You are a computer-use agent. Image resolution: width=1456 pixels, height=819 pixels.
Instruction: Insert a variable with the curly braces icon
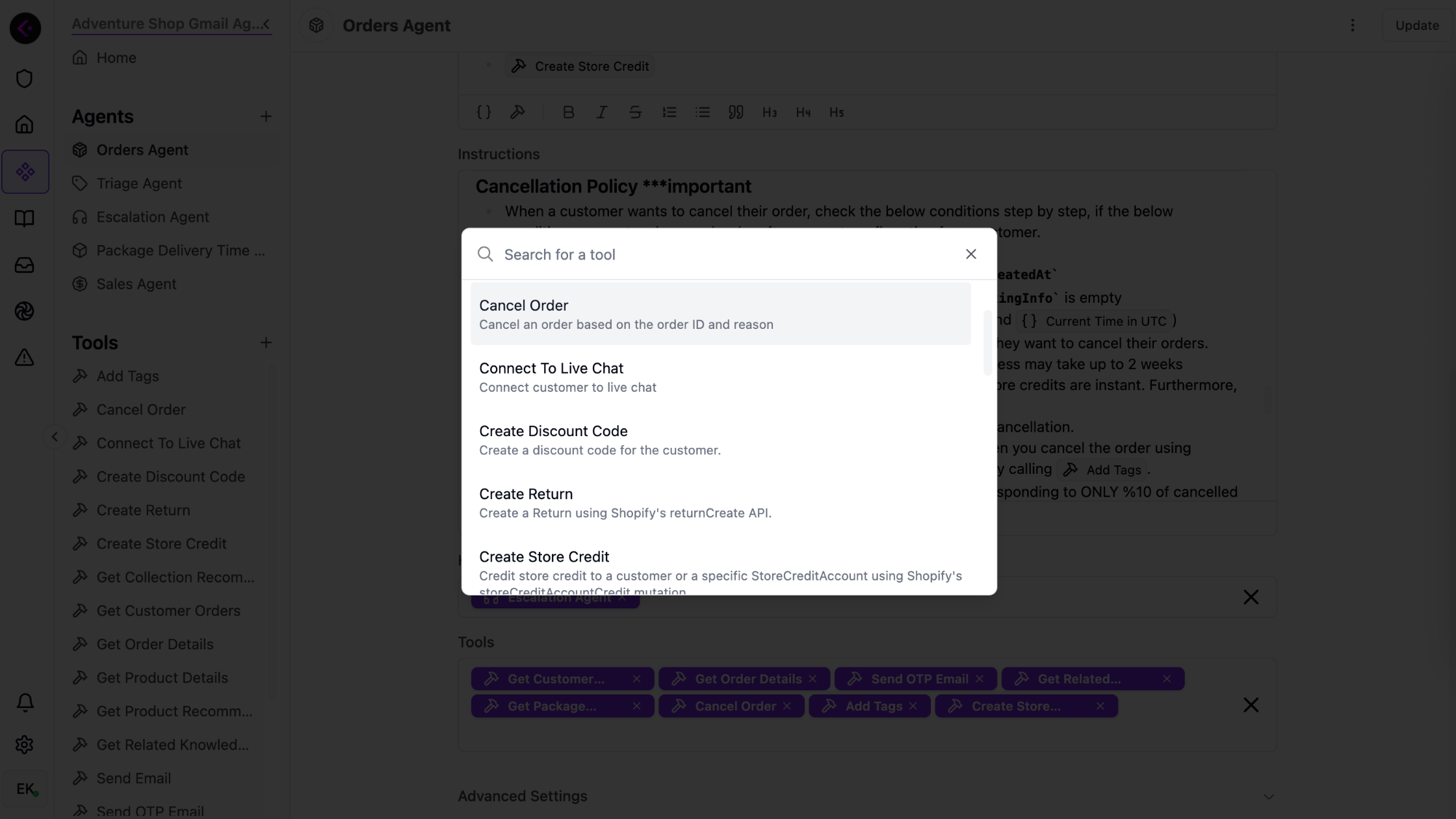tap(484, 112)
